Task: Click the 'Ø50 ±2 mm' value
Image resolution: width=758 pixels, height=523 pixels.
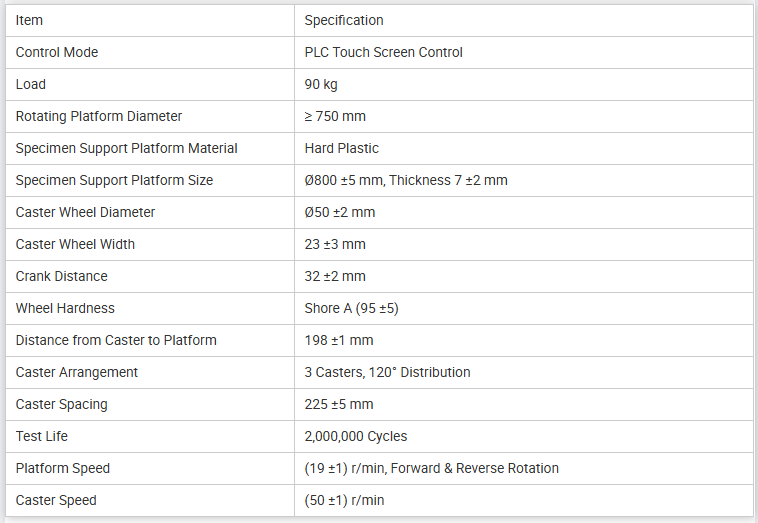Action: tap(339, 212)
